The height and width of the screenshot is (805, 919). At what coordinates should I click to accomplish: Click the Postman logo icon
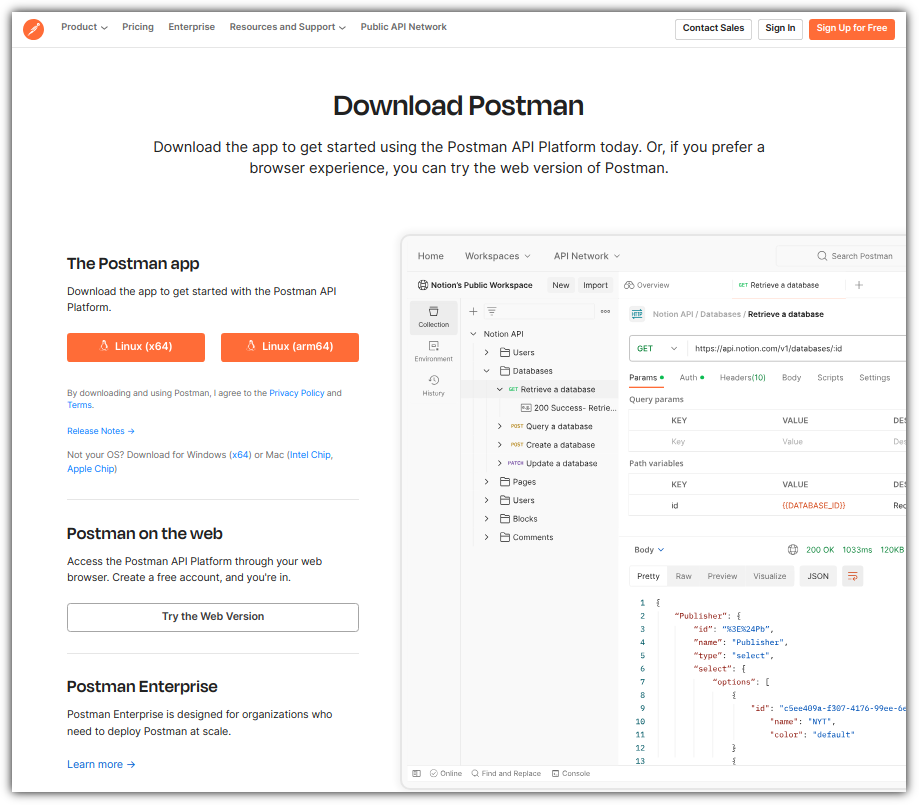[x=33, y=29]
